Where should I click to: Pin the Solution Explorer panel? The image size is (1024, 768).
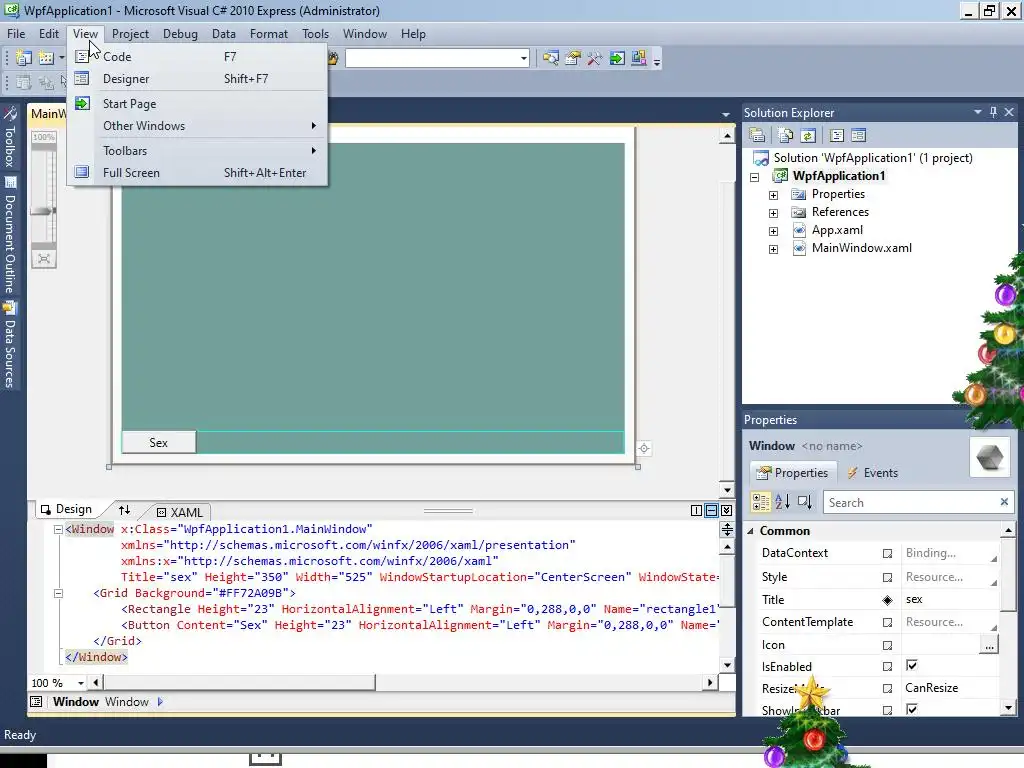(993, 112)
